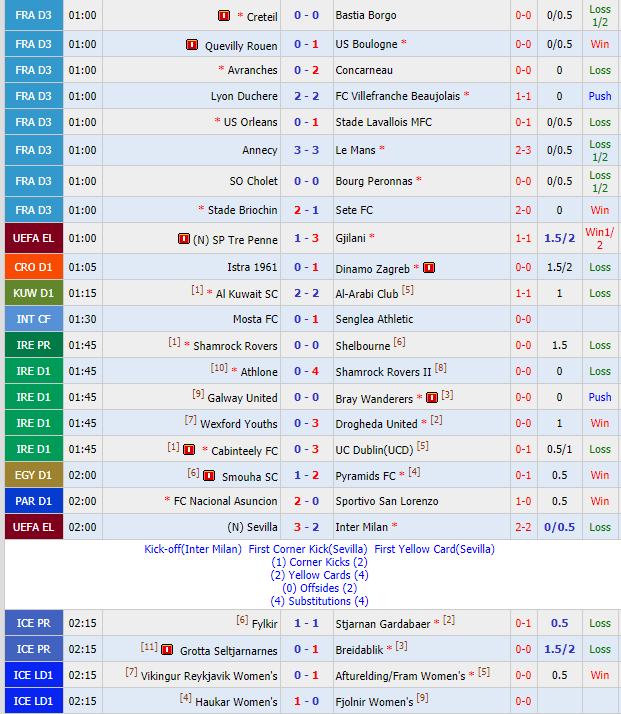Select the UEFA EL label on SP Tre Penne row
The image size is (621, 714).
[34, 238]
